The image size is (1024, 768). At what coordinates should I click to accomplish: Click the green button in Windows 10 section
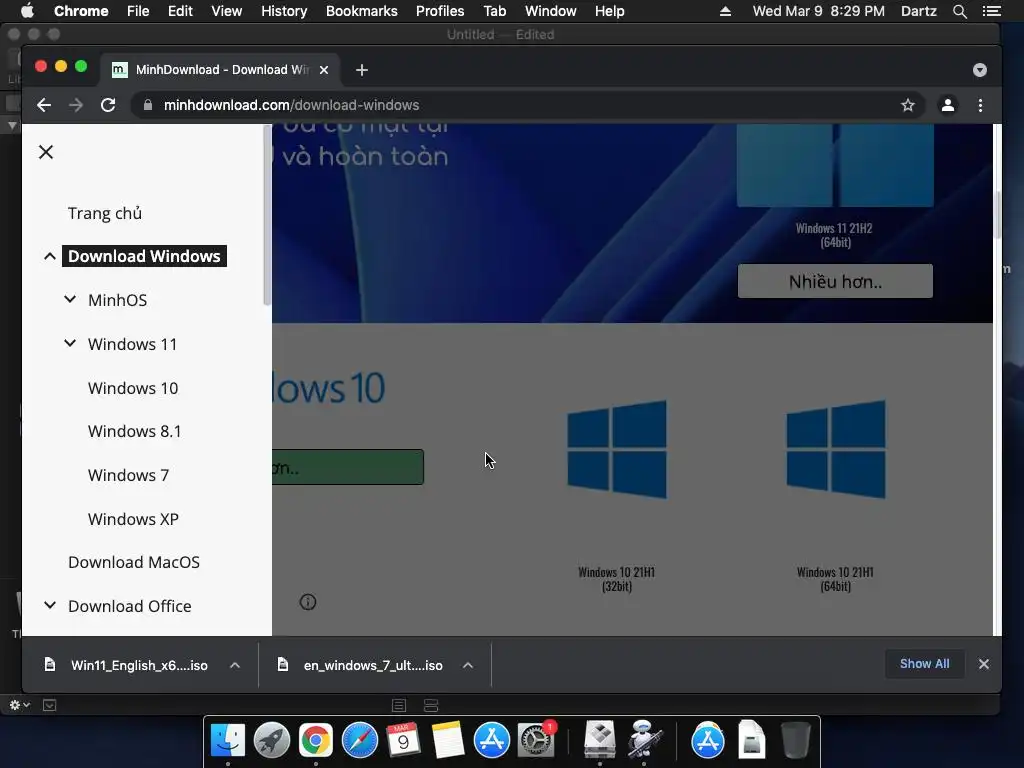point(348,467)
